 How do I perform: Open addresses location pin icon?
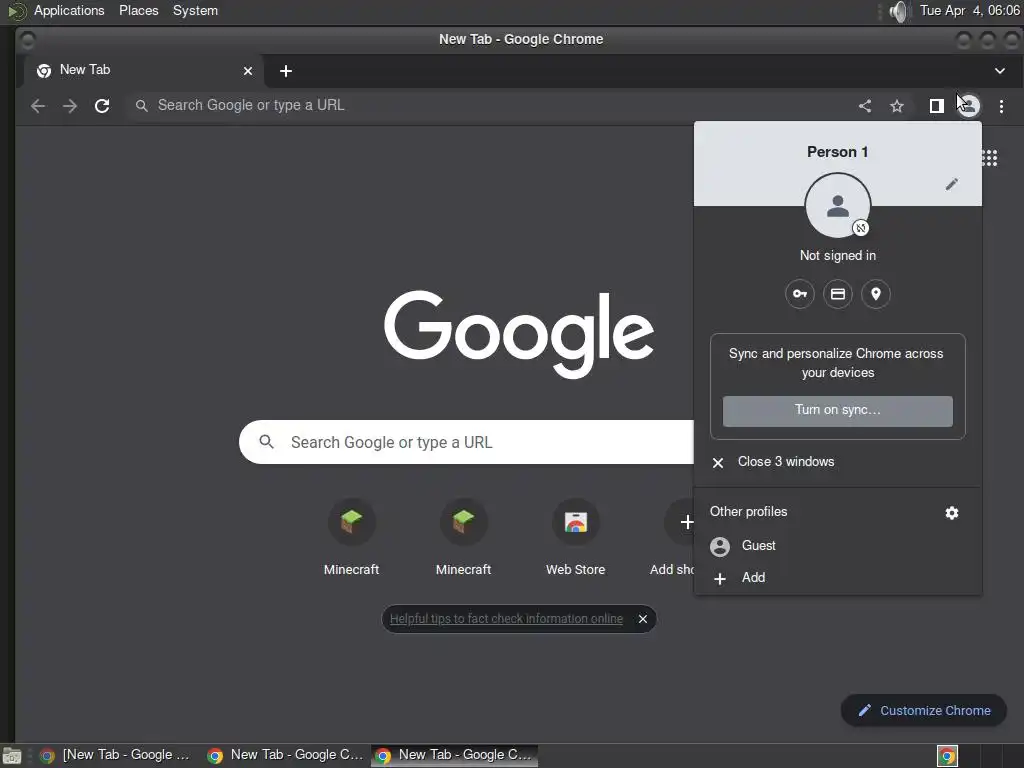876,294
